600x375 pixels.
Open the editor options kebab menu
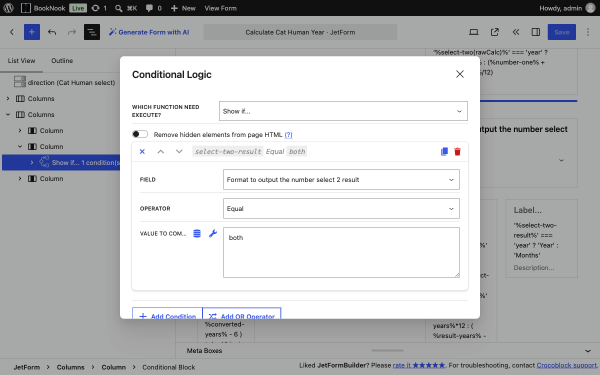click(588, 32)
